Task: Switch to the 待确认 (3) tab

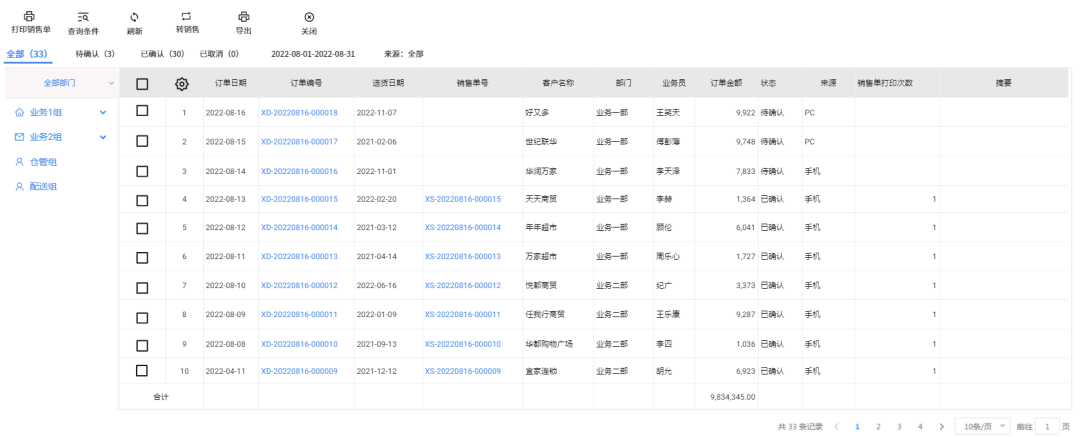Action: (x=95, y=54)
